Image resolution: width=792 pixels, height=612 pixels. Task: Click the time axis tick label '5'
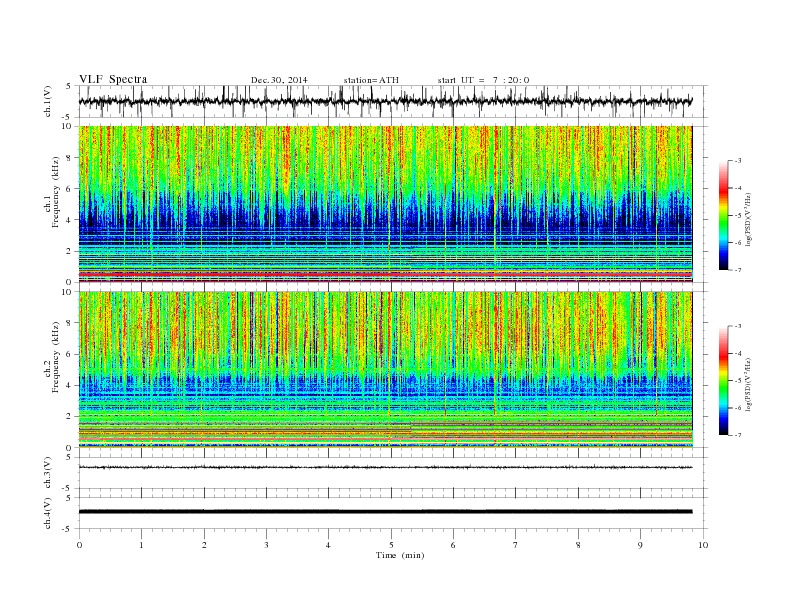[391, 545]
